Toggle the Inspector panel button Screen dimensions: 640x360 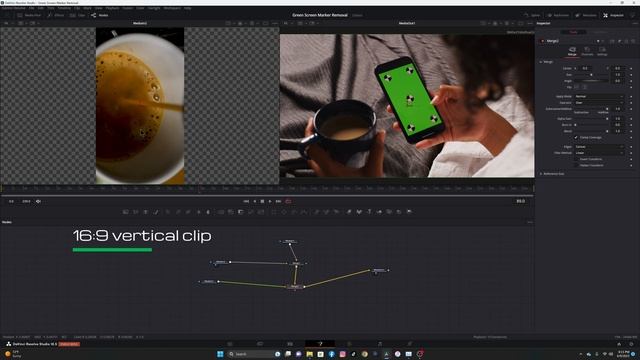(613, 15)
